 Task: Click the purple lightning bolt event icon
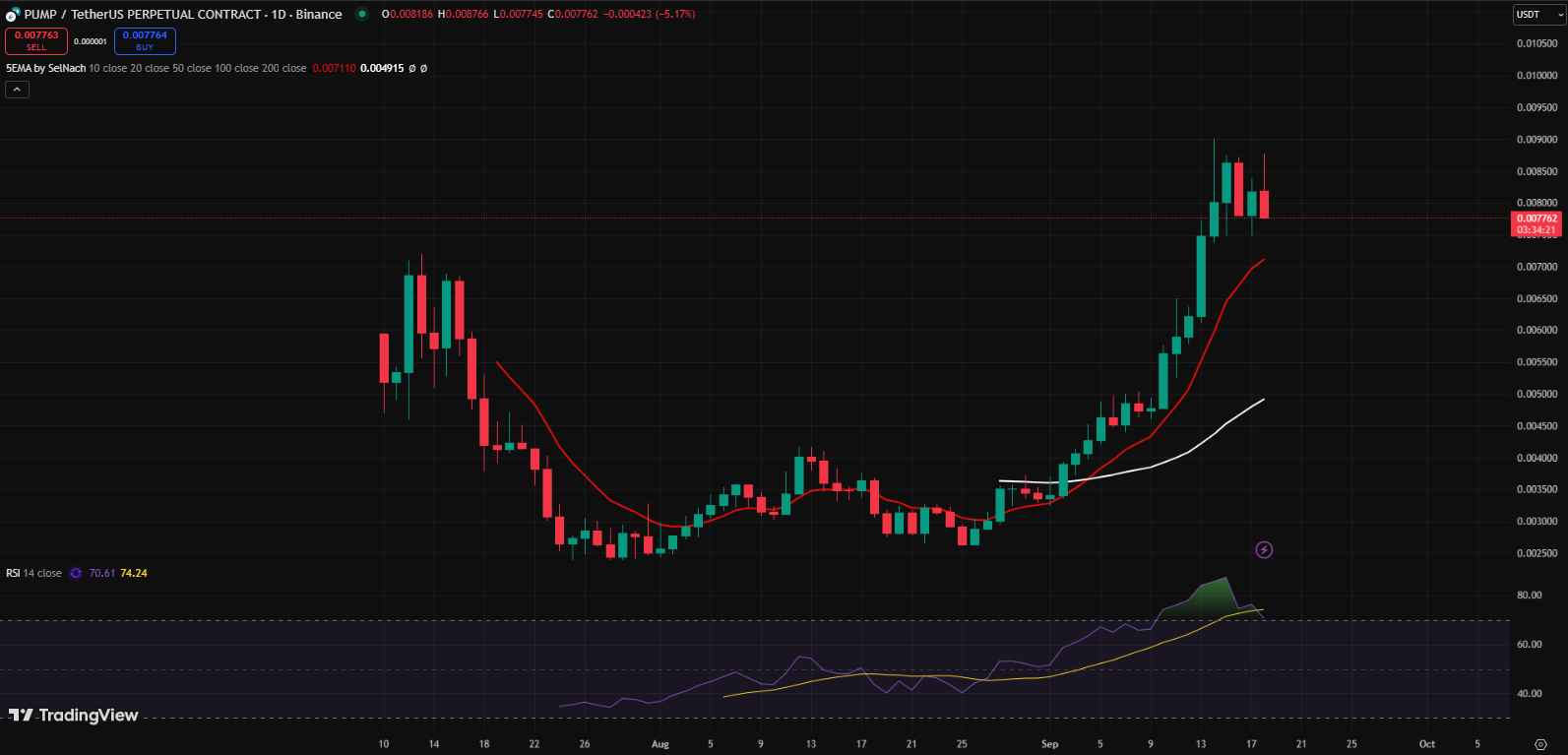coord(1264,550)
